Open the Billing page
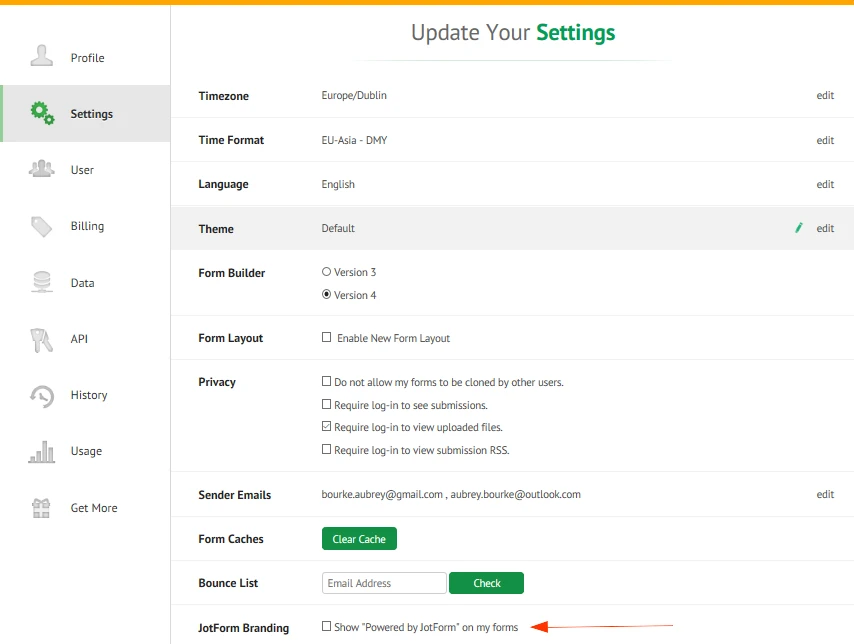The image size is (854, 644). pos(85,226)
